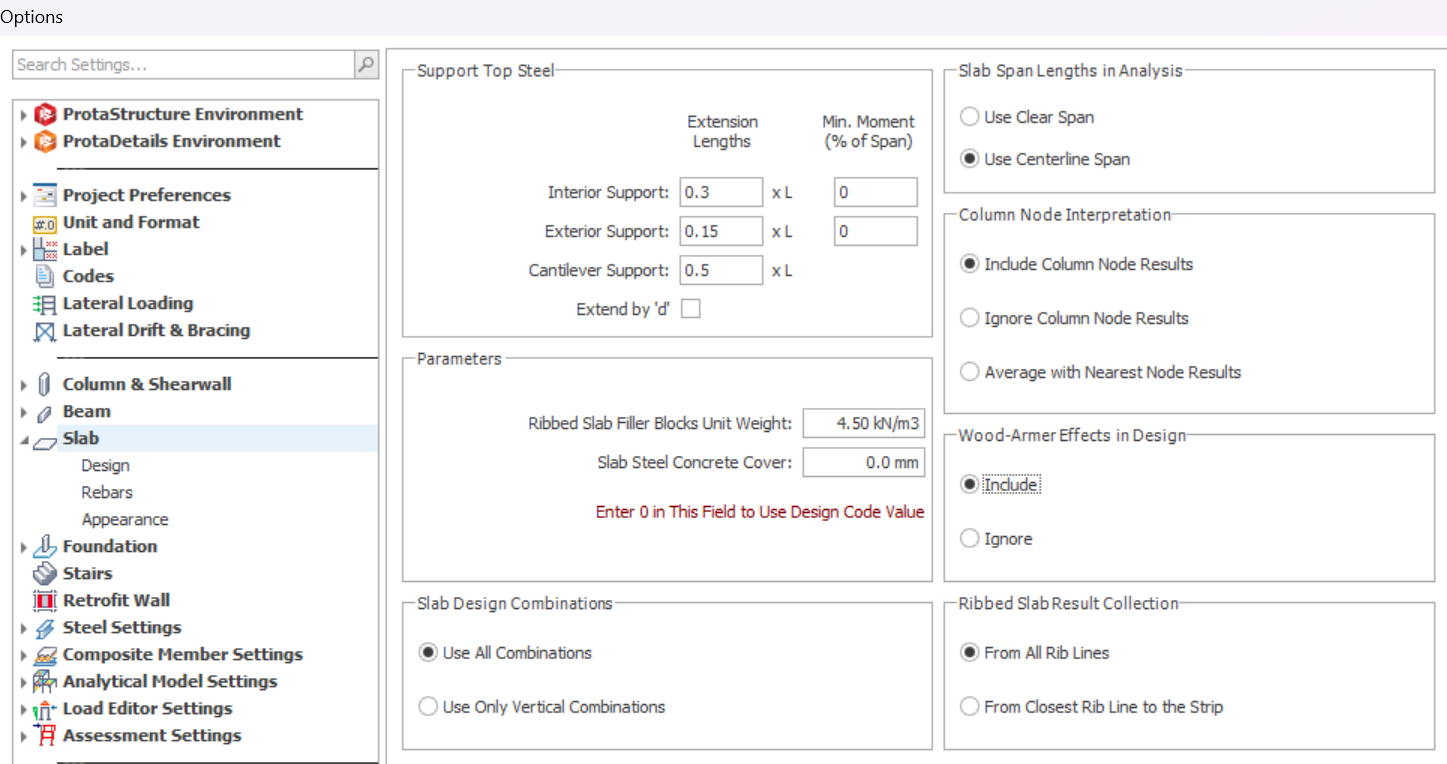Click the Retrofit Wall icon

point(45,601)
